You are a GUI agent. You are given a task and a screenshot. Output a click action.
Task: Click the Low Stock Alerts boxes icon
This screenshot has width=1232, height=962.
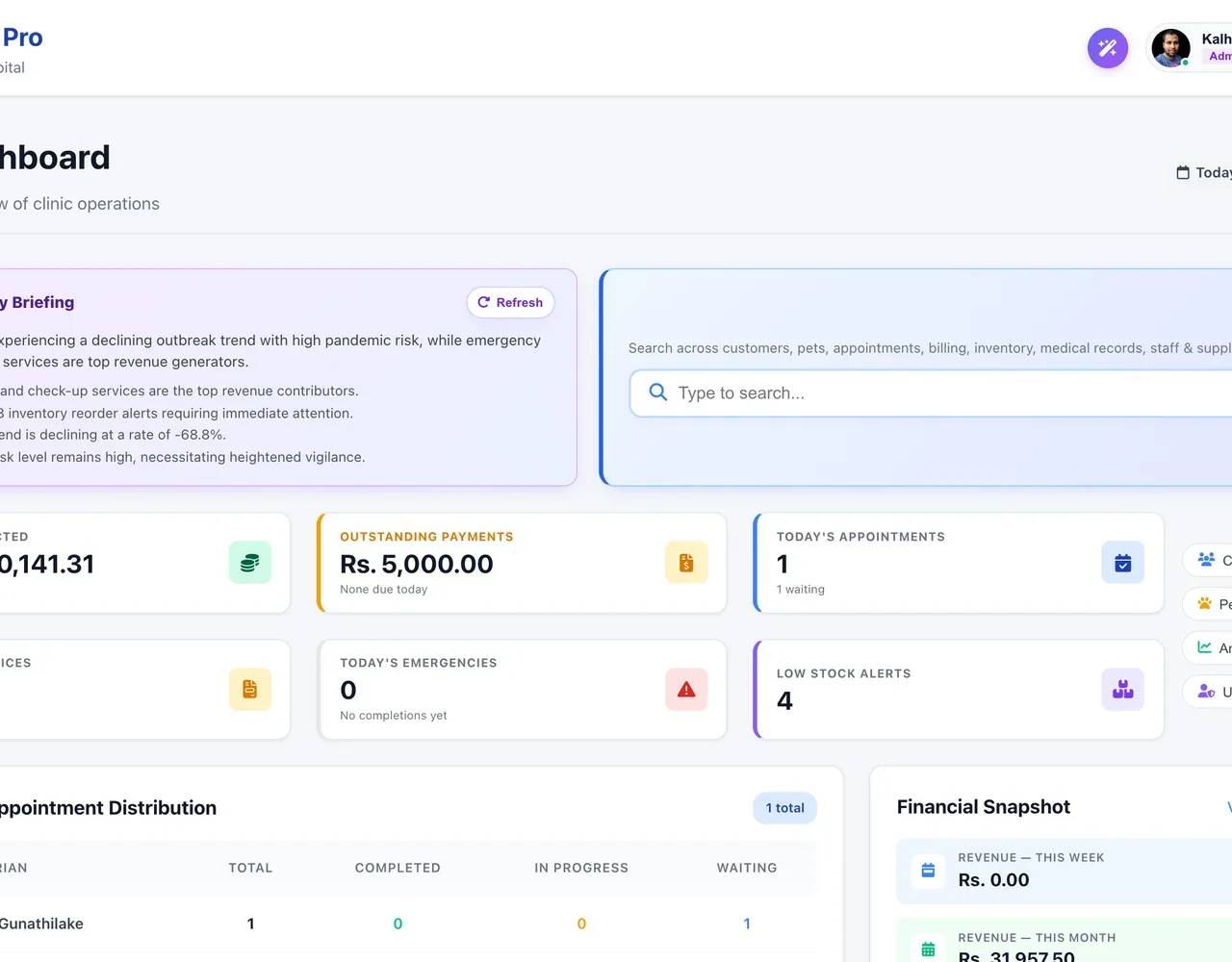(1122, 690)
